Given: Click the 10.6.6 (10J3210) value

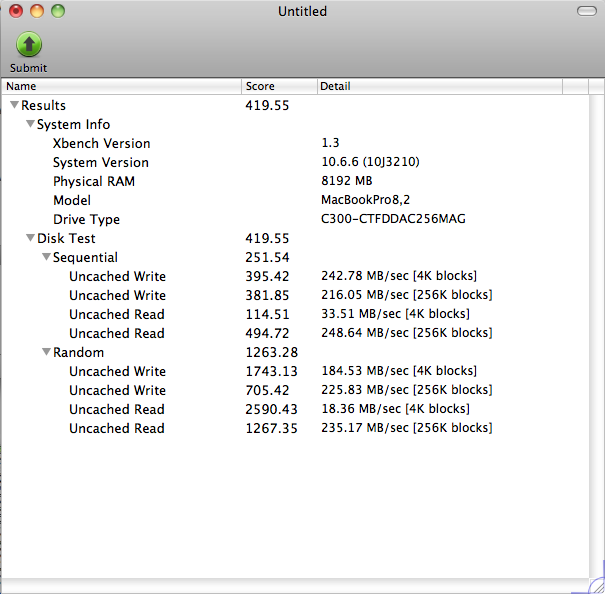Looking at the screenshot, I should pyautogui.click(x=370, y=162).
